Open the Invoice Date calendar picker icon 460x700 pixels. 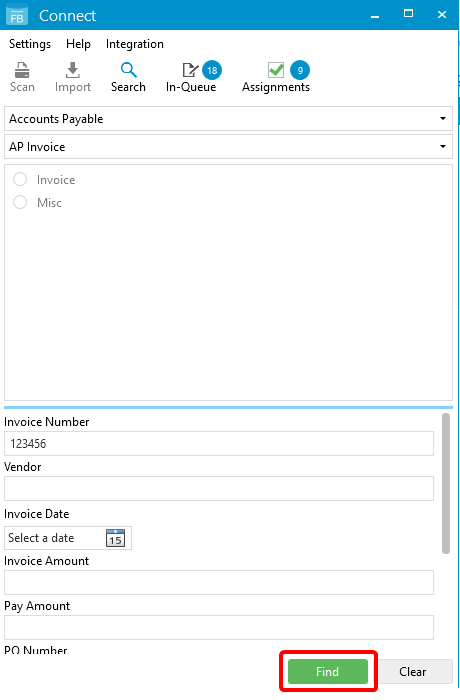tap(115, 538)
